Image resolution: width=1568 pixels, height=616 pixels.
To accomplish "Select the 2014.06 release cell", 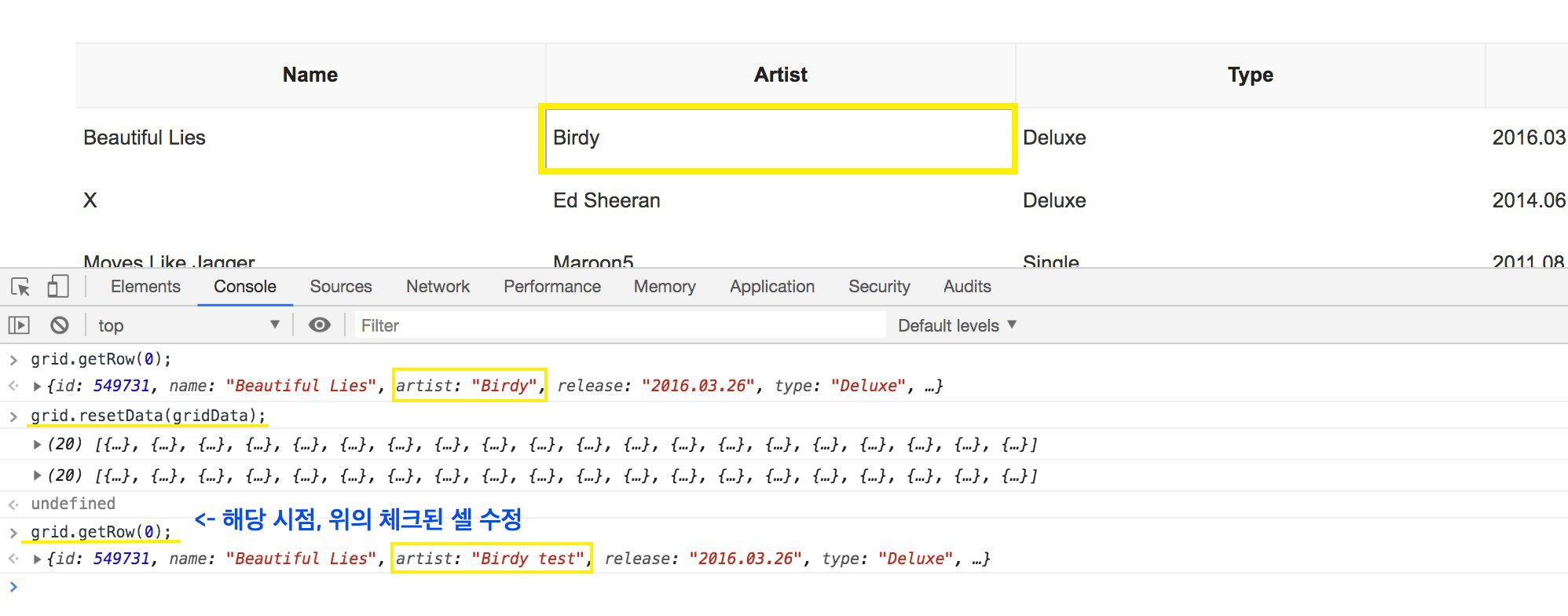I will (1527, 200).
